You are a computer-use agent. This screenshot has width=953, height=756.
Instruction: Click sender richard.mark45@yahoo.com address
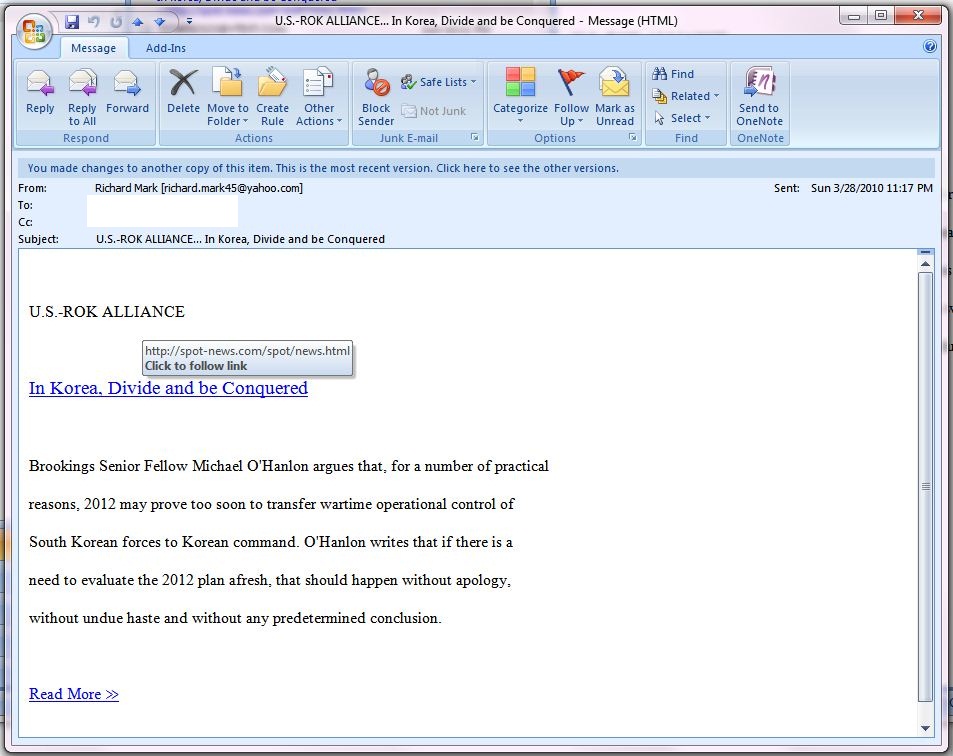tap(232, 188)
